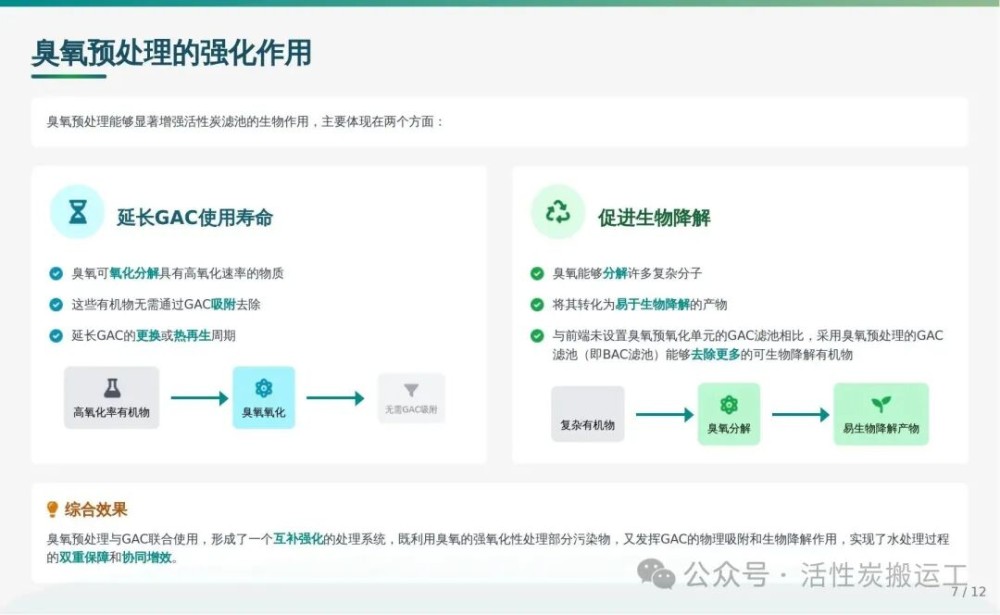
Task: Click the hourglass icon beside 延长GAC使用寿命
Action: coord(78,212)
